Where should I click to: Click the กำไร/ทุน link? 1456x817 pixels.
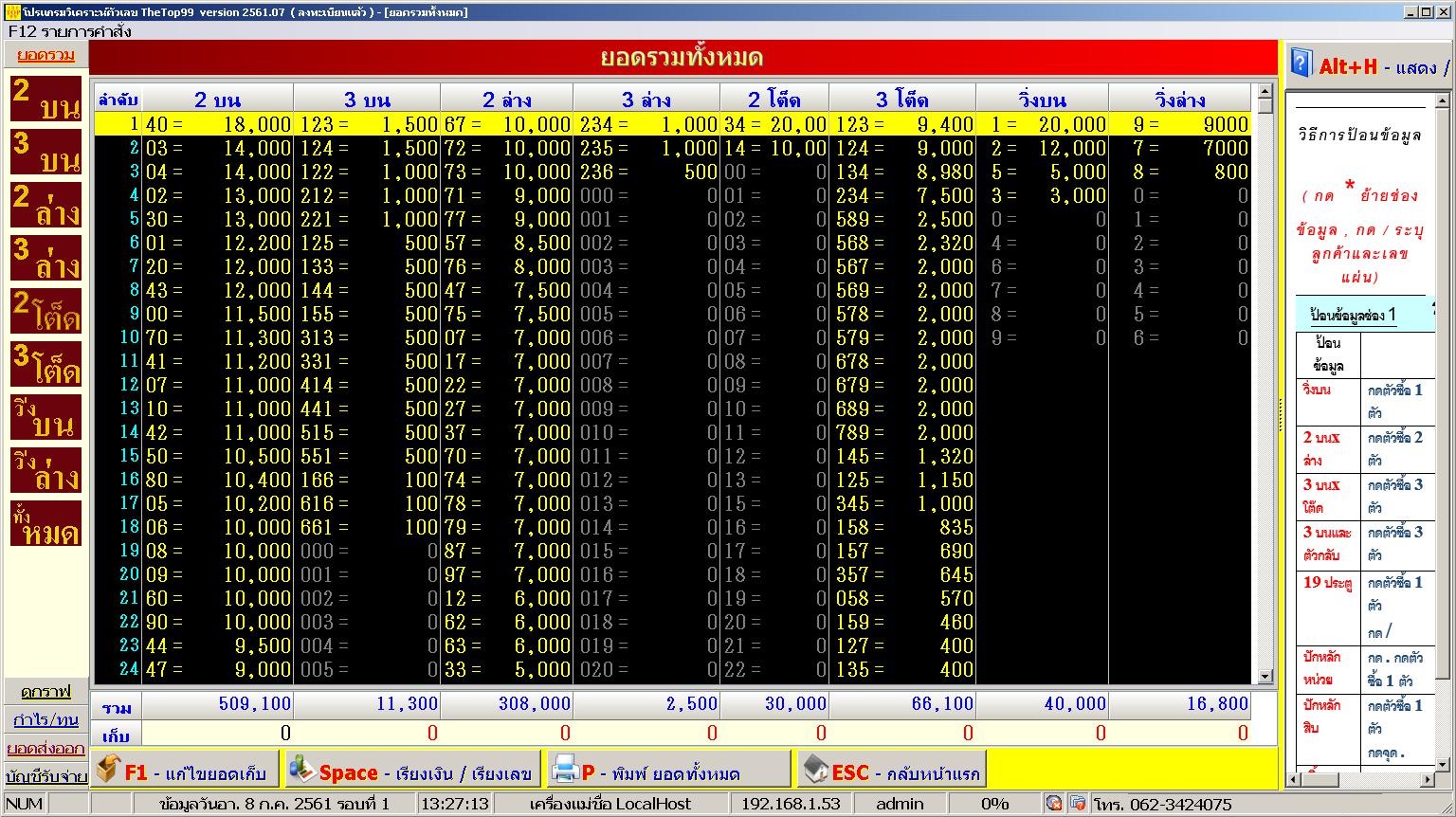coord(45,719)
